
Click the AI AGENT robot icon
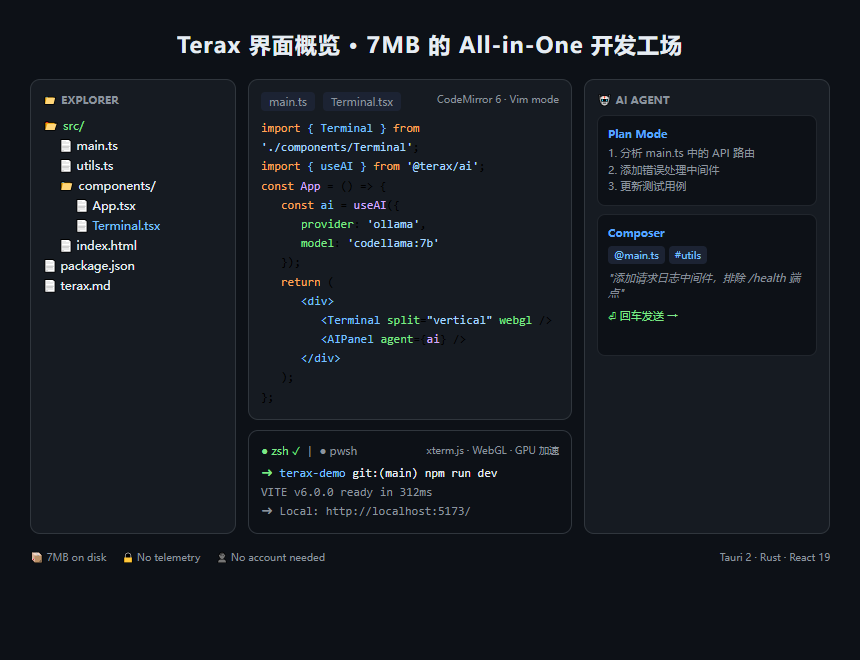(x=604, y=100)
